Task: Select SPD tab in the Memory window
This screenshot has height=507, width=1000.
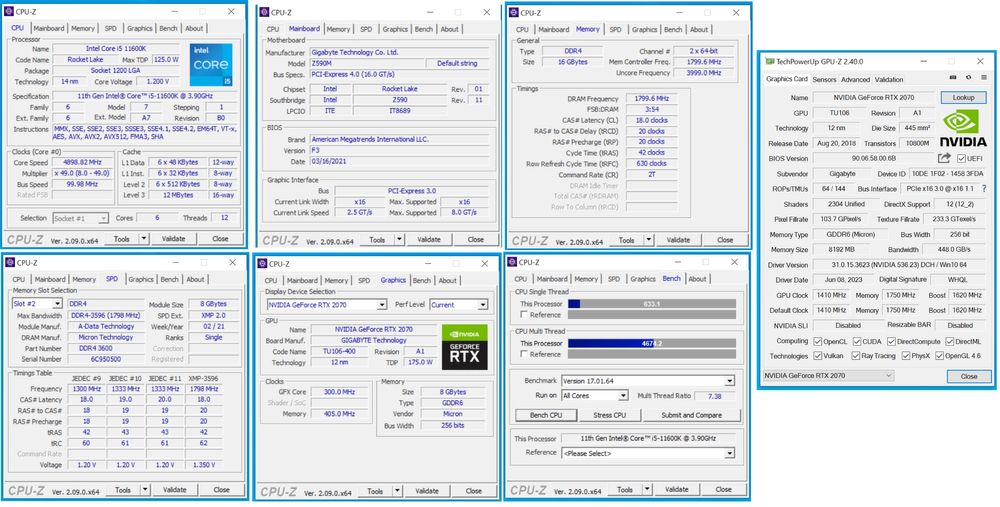Action: coord(615,29)
